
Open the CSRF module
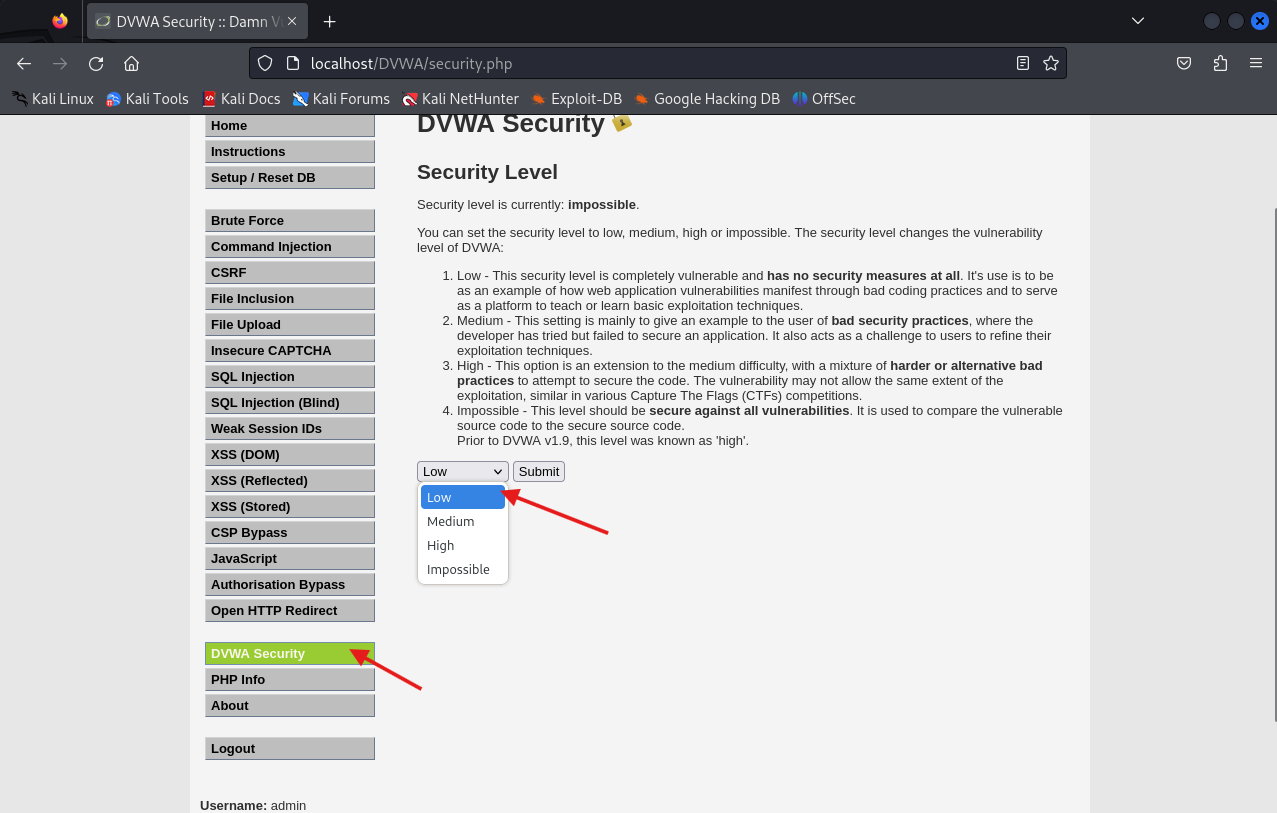pyautogui.click(x=290, y=273)
